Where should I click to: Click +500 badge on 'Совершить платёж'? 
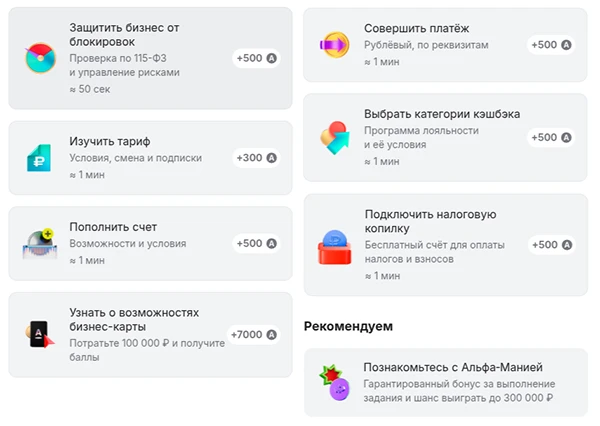(x=551, y=45)
